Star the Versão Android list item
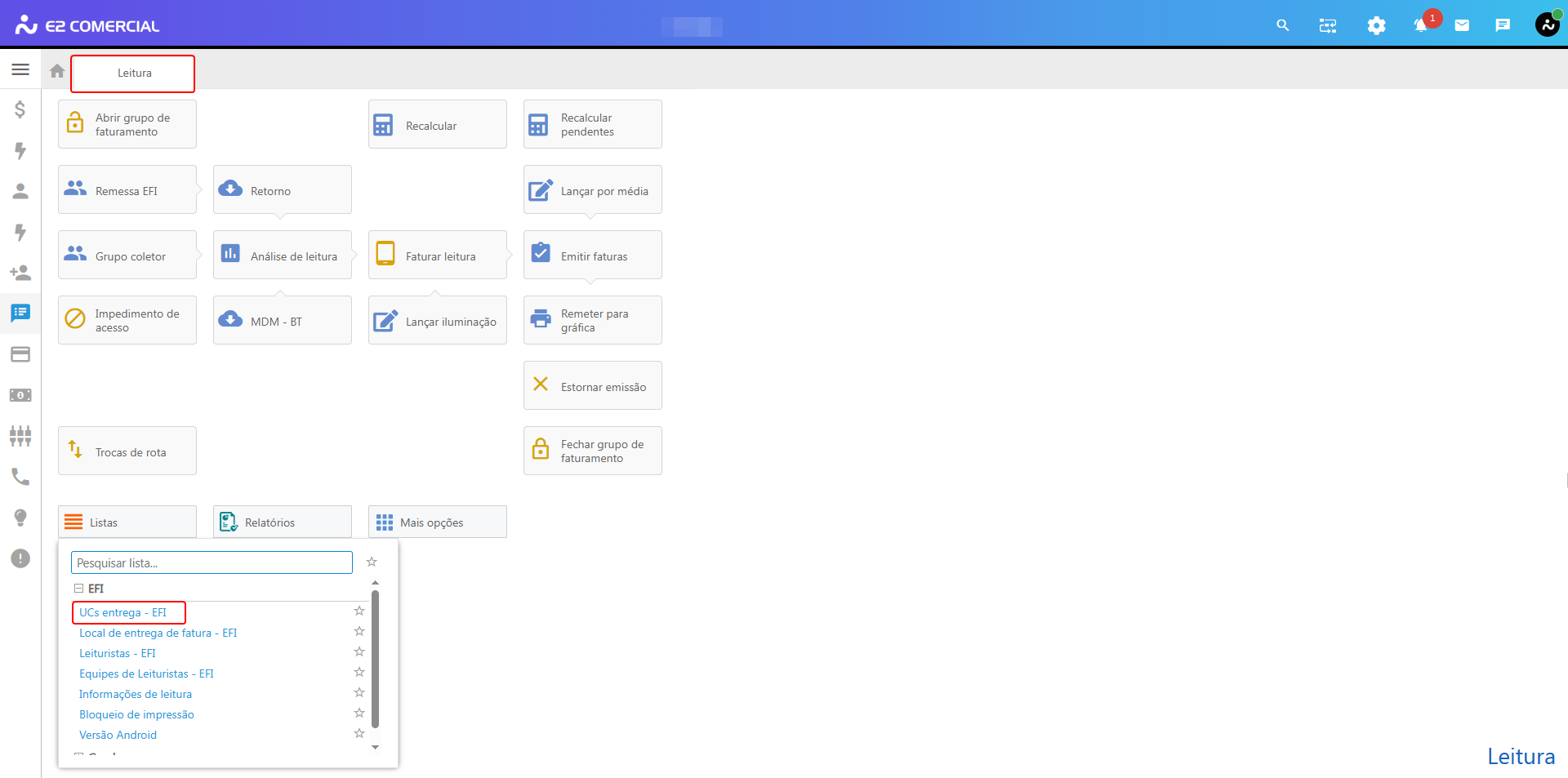1568x778 pixels. [x=359, y=734]
